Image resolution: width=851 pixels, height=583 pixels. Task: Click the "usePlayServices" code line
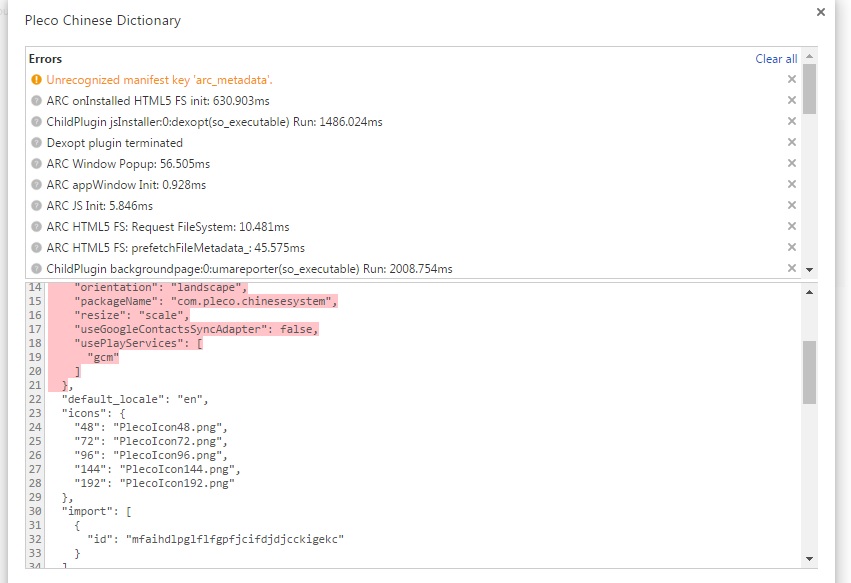click(138, 343)
